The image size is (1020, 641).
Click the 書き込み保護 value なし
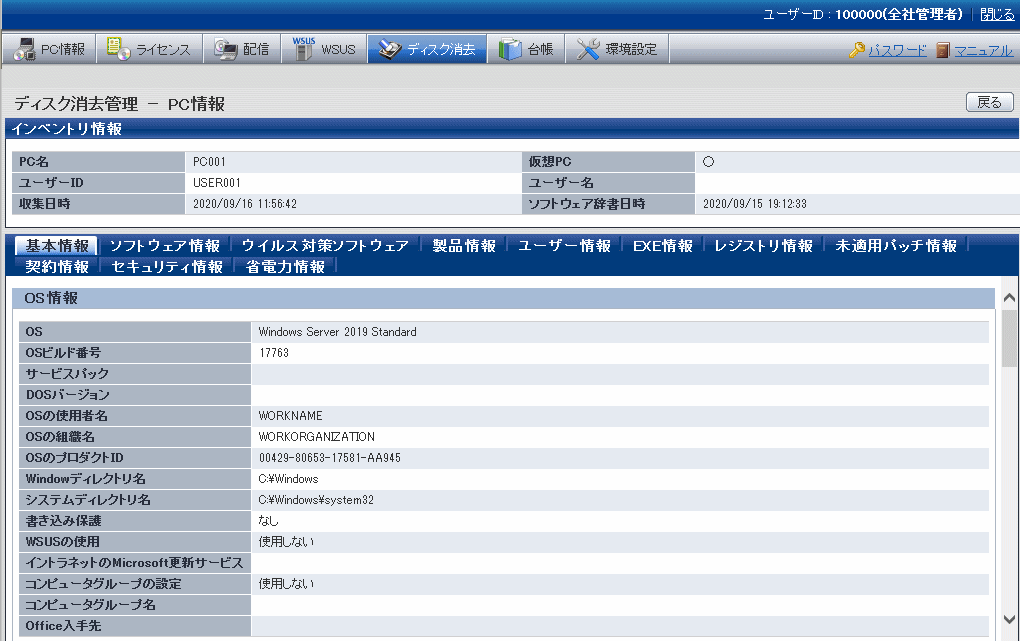pyautogui.click(x=269, y=521)
